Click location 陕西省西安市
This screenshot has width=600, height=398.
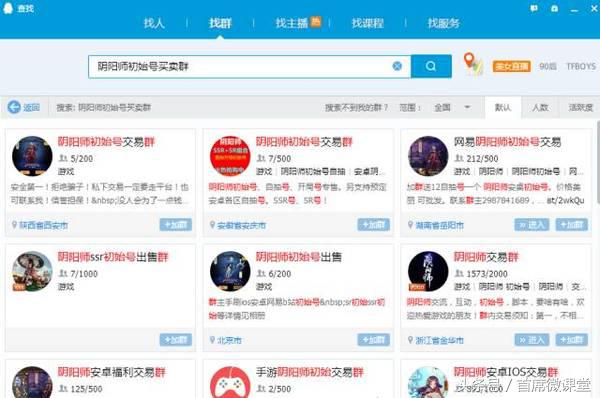[43, 225]
